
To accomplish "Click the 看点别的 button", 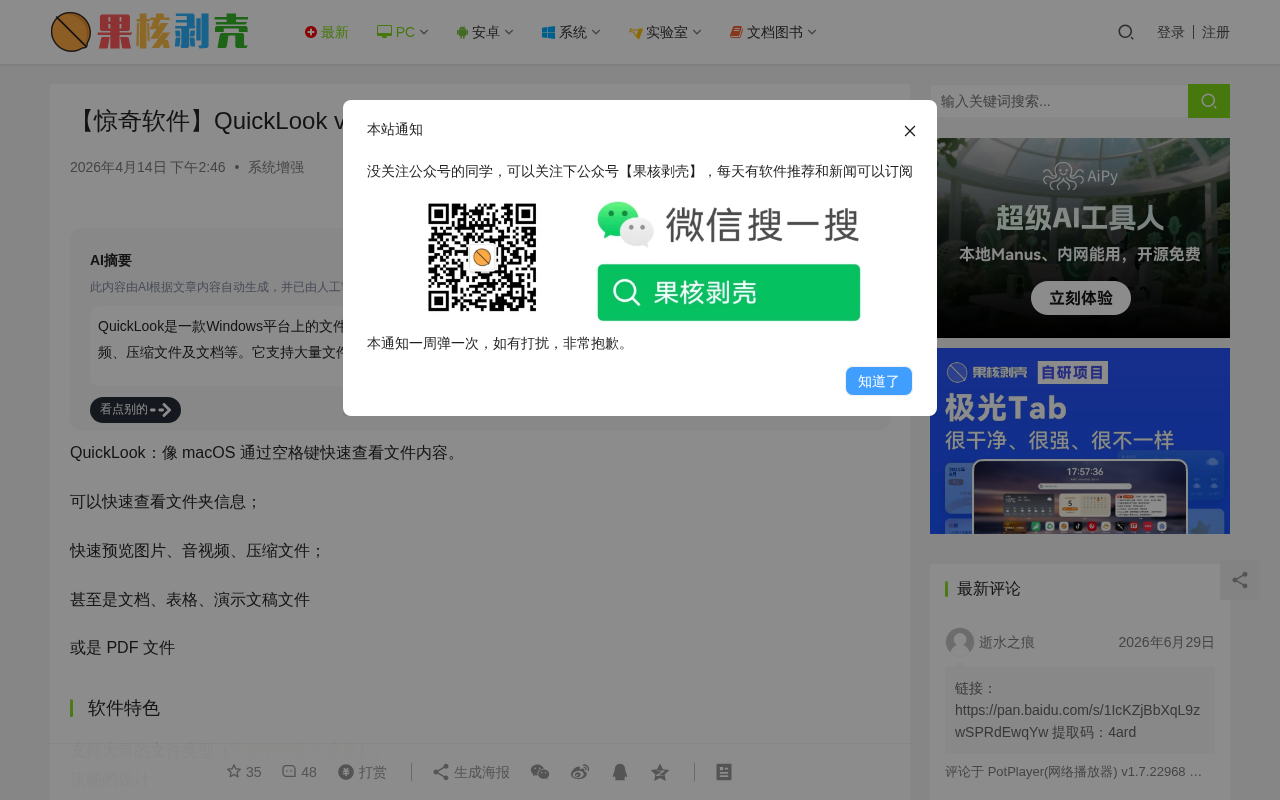I will [x=135, y=410].
